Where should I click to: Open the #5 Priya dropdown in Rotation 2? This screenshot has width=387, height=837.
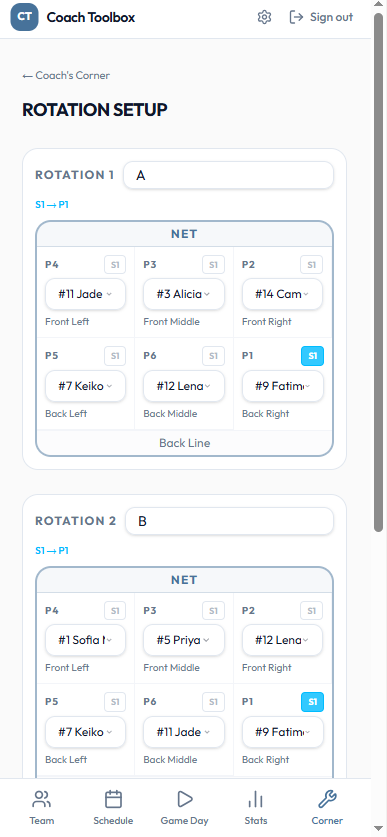click(x=184, y=639)
